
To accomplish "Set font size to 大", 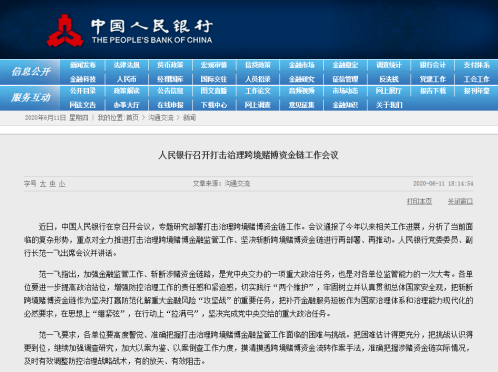I will click(43, 184).
